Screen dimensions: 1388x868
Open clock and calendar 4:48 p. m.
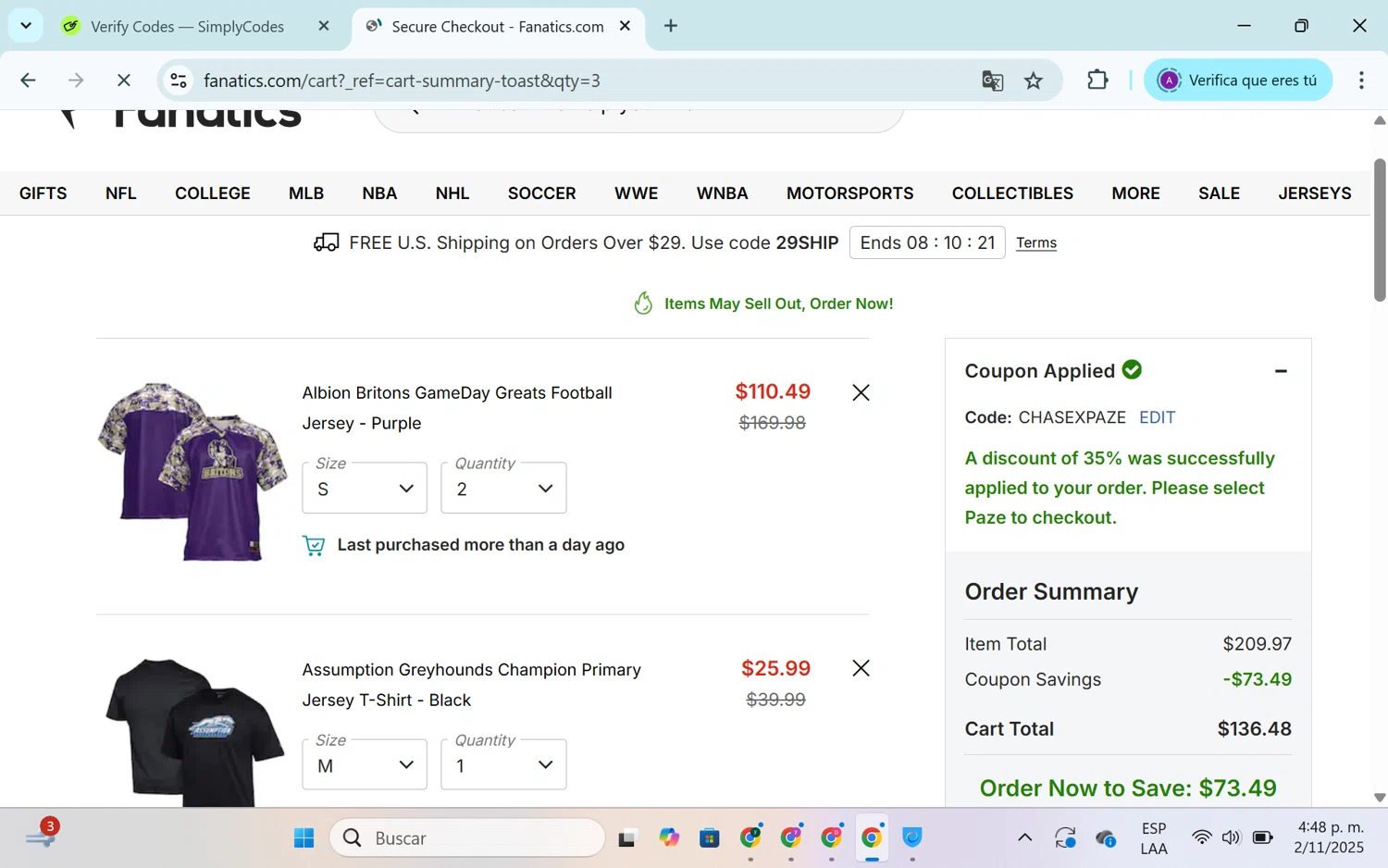point(1329,837)
